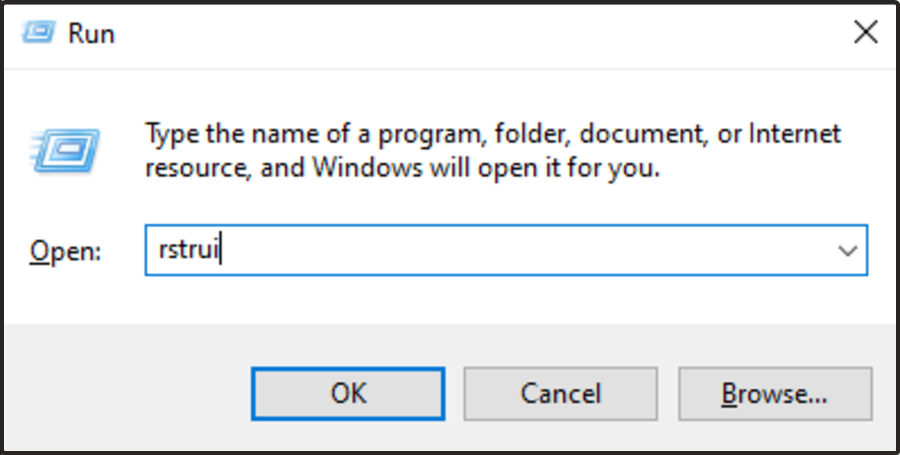Image resolution: width=900 pixels, height=455 pixels.
Task: Click the large Run program icon
Action: [x=65, y=150]
